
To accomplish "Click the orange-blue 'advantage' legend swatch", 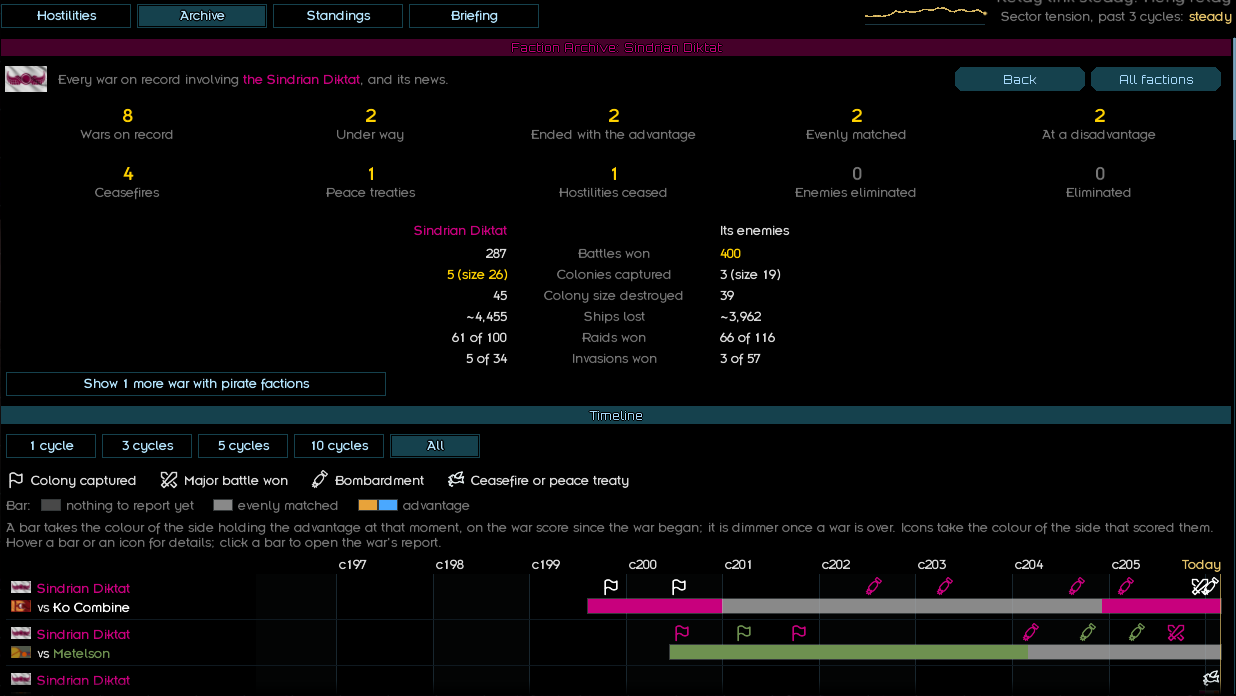I will (379, 506).
